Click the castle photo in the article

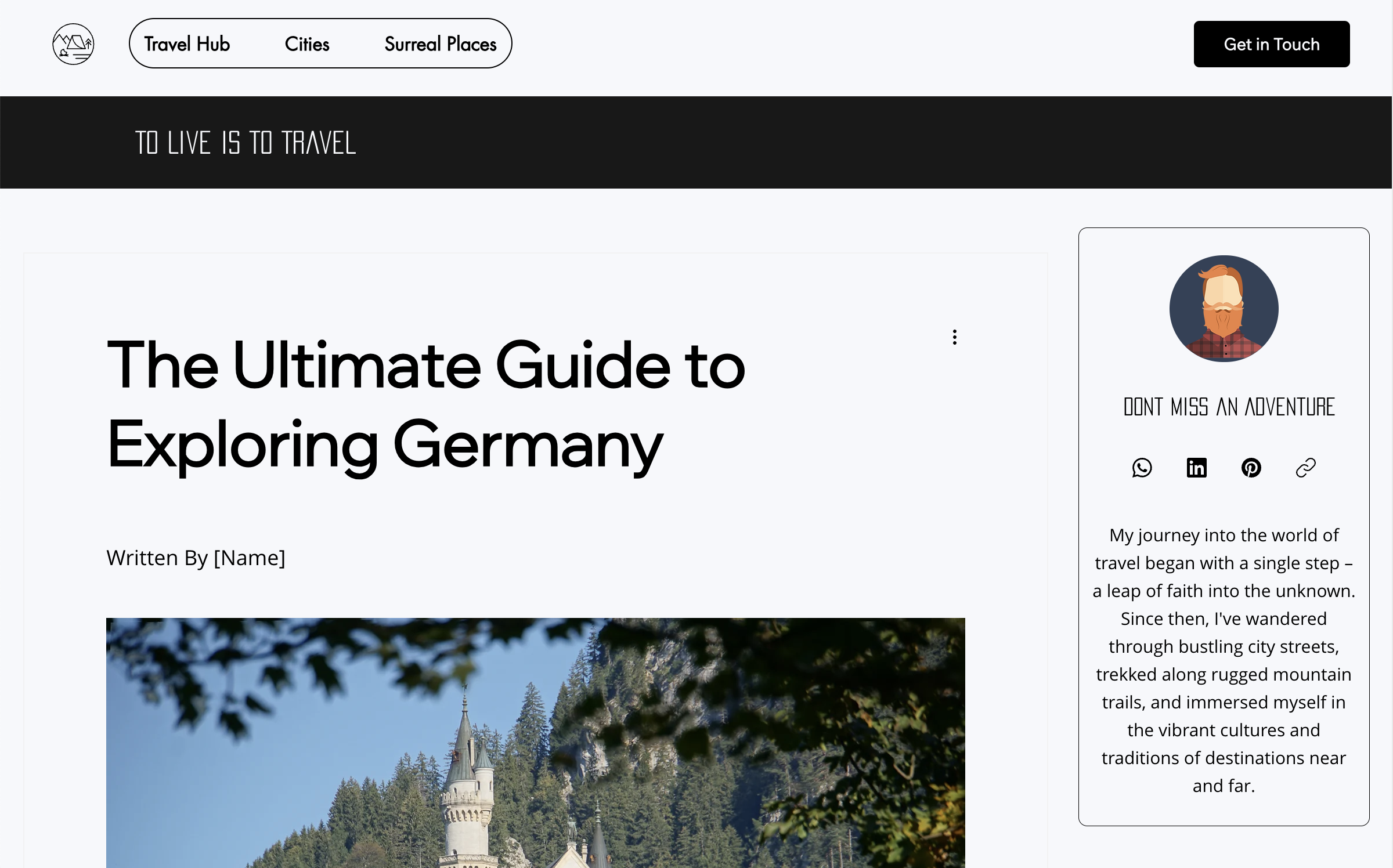[536, 743]
